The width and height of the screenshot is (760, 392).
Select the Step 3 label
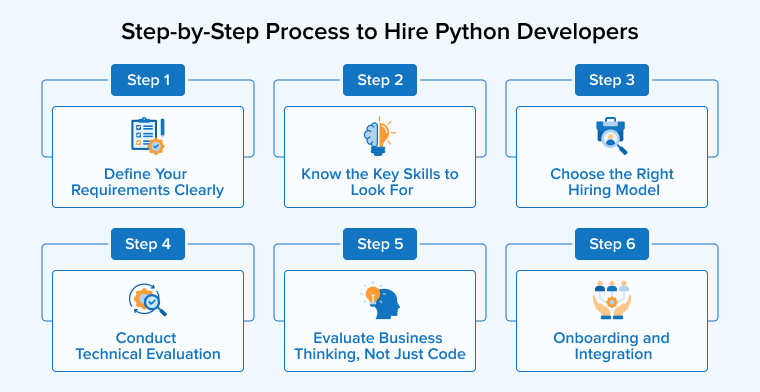click(x=612, y=80)
